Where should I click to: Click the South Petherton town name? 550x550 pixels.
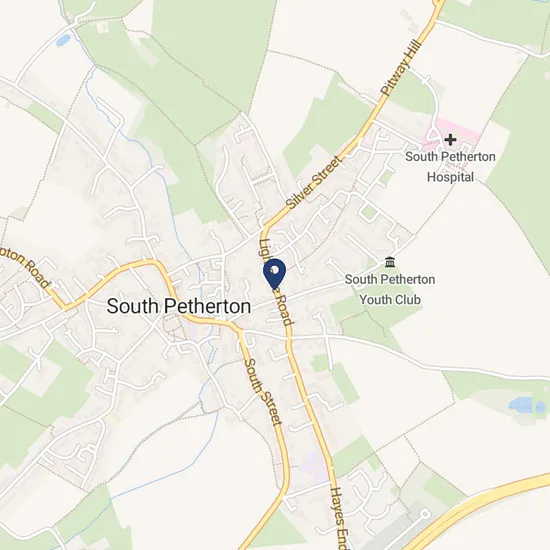point(179,306)
